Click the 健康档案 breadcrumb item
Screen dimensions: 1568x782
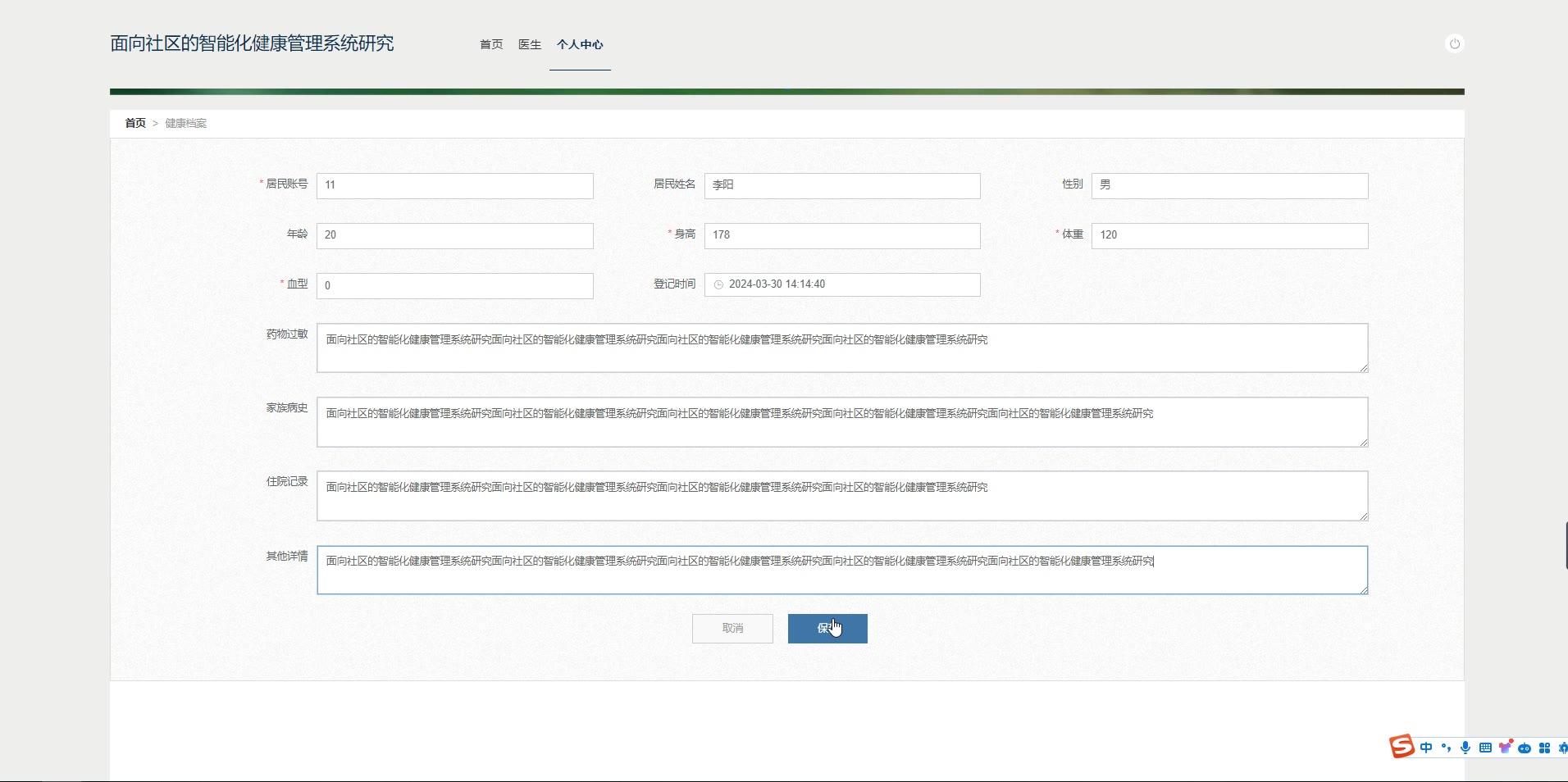(x=186, y=123)
